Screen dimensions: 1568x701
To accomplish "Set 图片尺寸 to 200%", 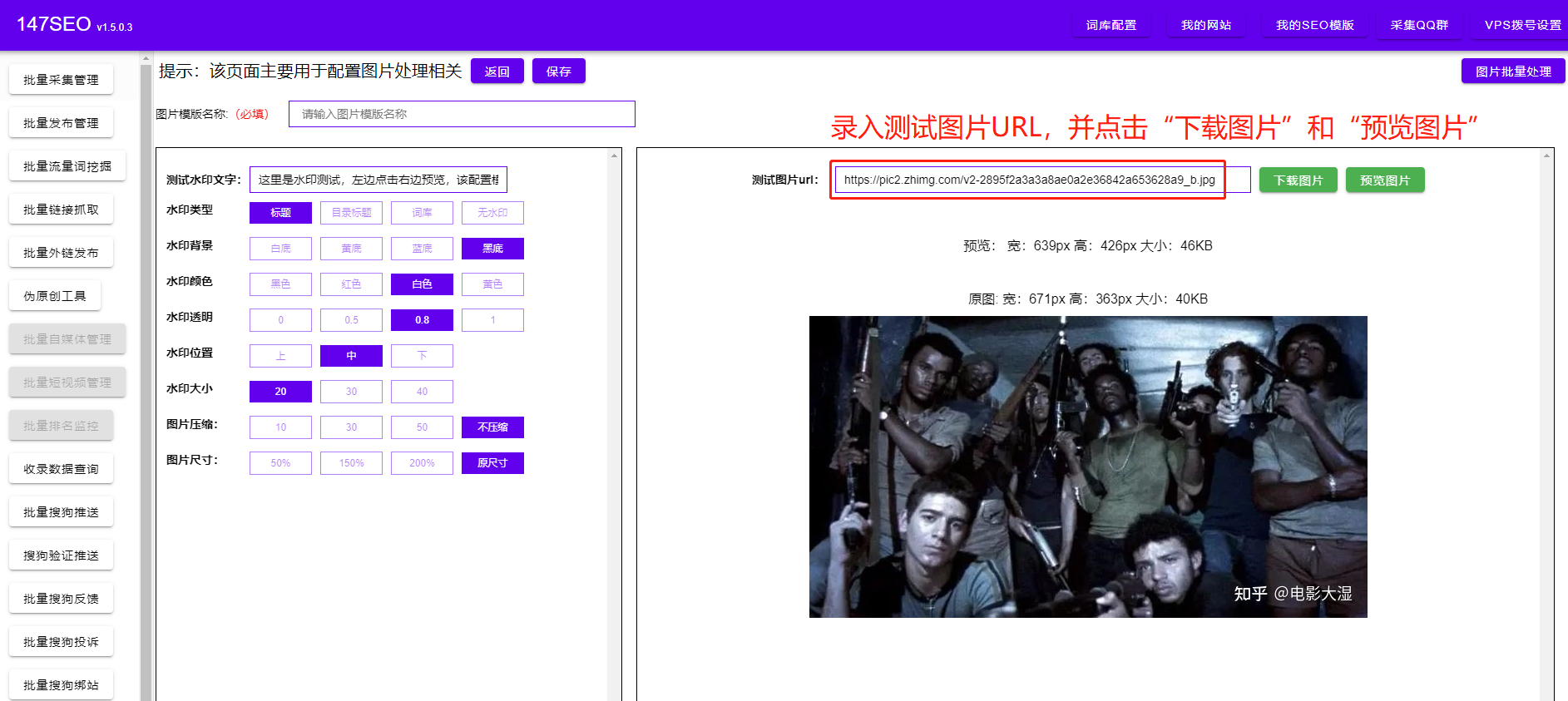I will (422, 463).
